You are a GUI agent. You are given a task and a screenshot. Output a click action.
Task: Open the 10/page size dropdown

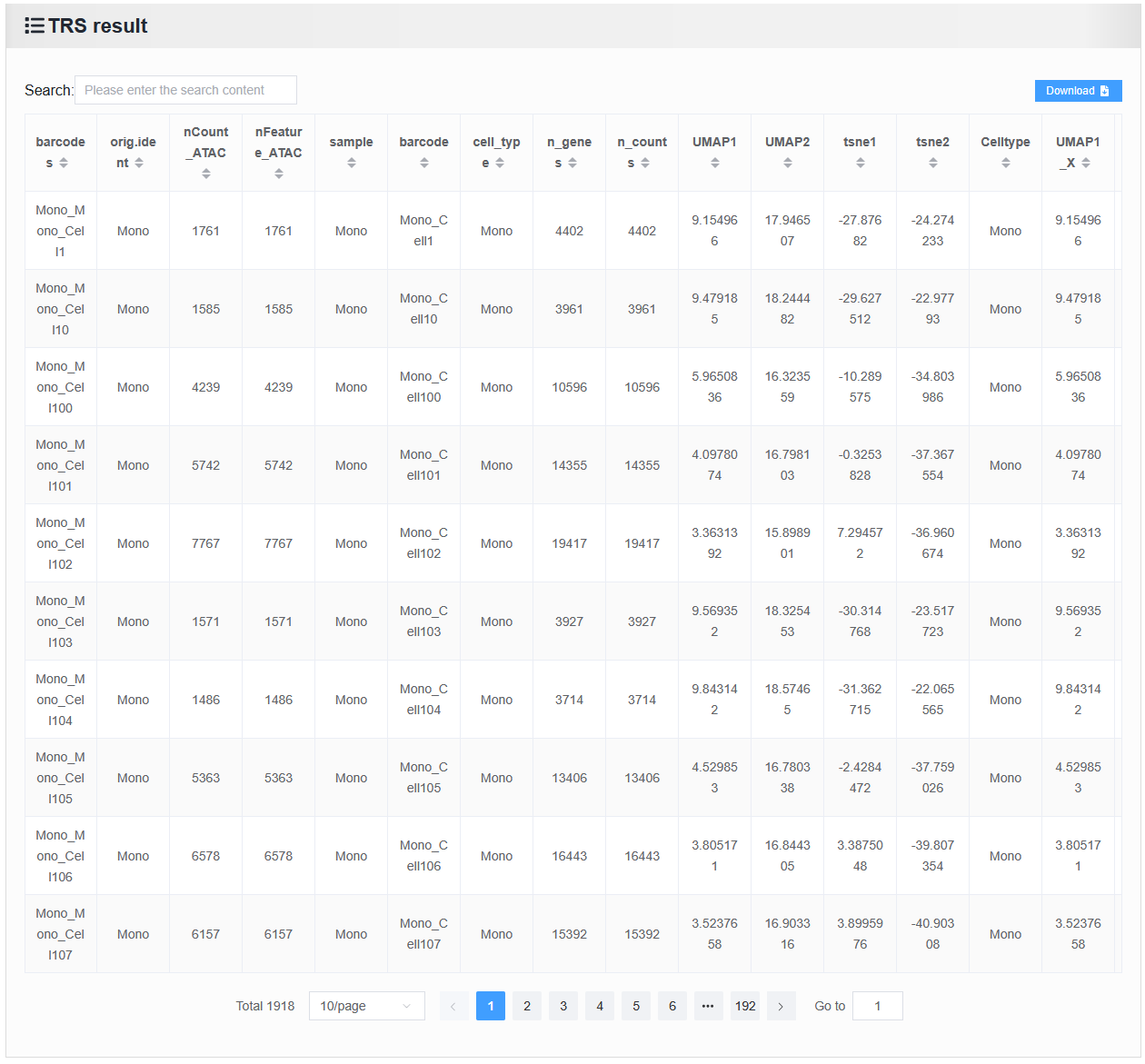click(x=367, y=1006)
